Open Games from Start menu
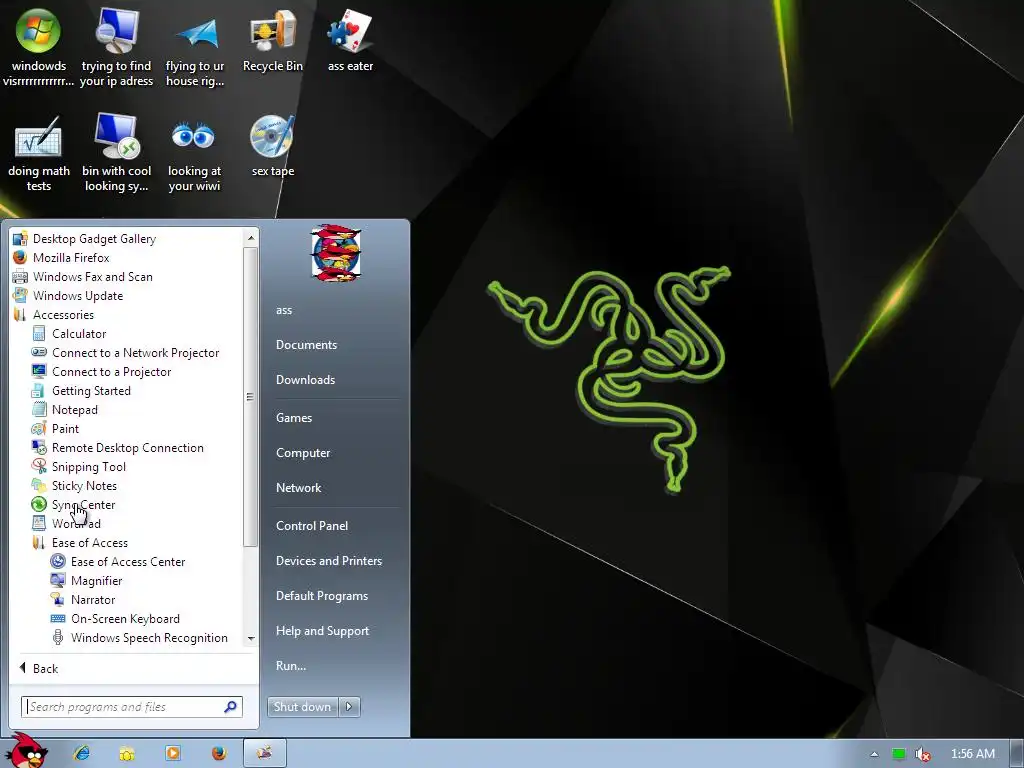Image resolution: width=1024 pixels, height=768 pixels. 294,418
